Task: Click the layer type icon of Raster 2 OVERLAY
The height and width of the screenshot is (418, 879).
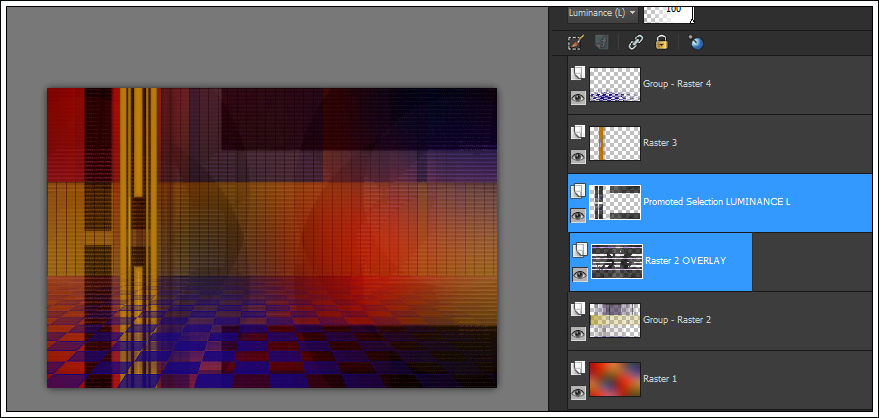Action: 580,249
